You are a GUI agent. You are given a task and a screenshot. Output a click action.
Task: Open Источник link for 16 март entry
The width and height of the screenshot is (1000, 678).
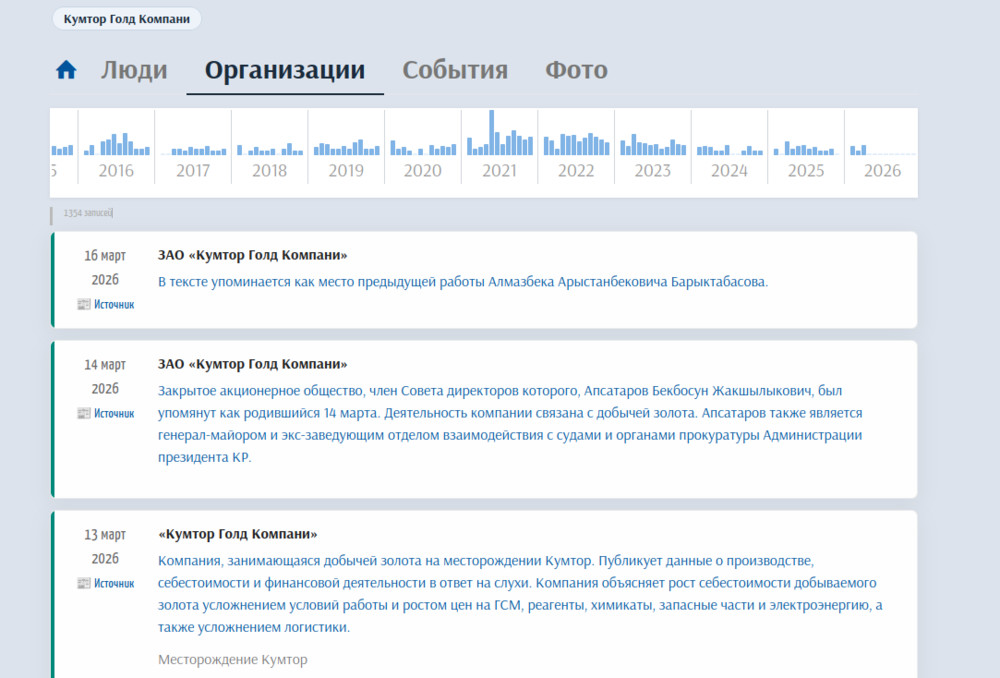click(x=114, y=304)
